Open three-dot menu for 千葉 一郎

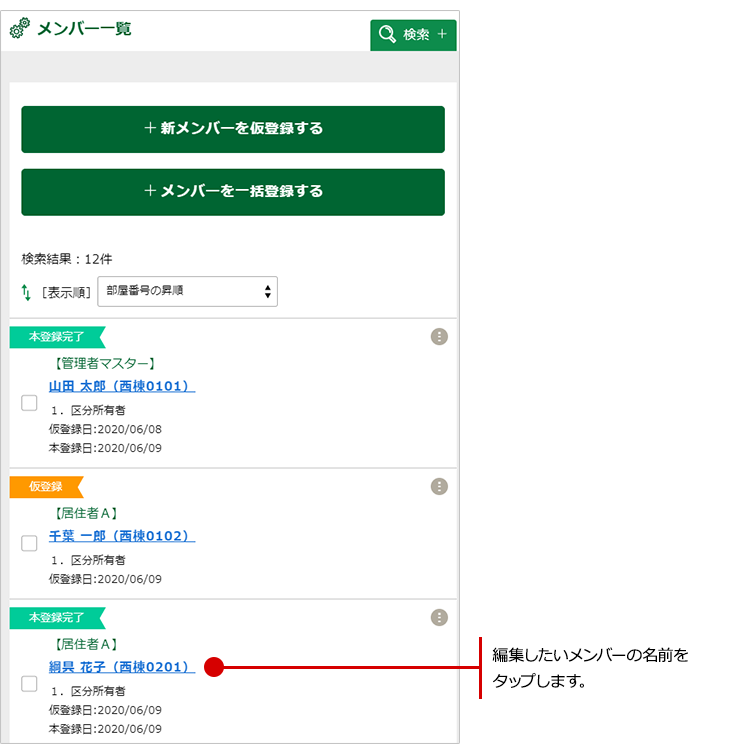point(439,486)
